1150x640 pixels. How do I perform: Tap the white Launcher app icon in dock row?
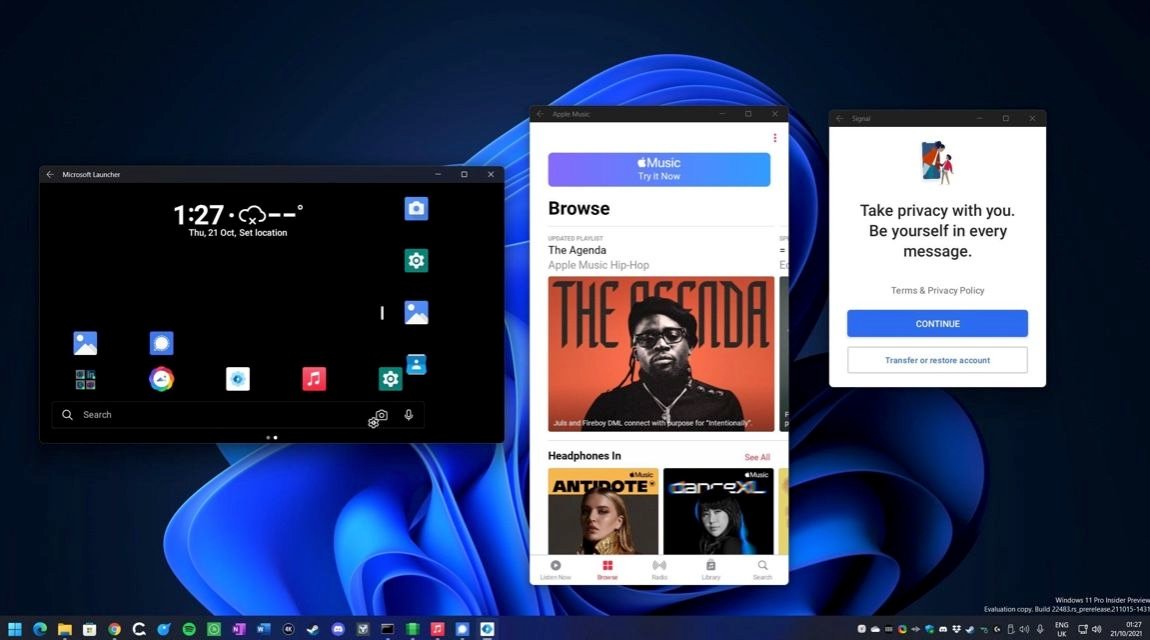click(x=238, y=379)
